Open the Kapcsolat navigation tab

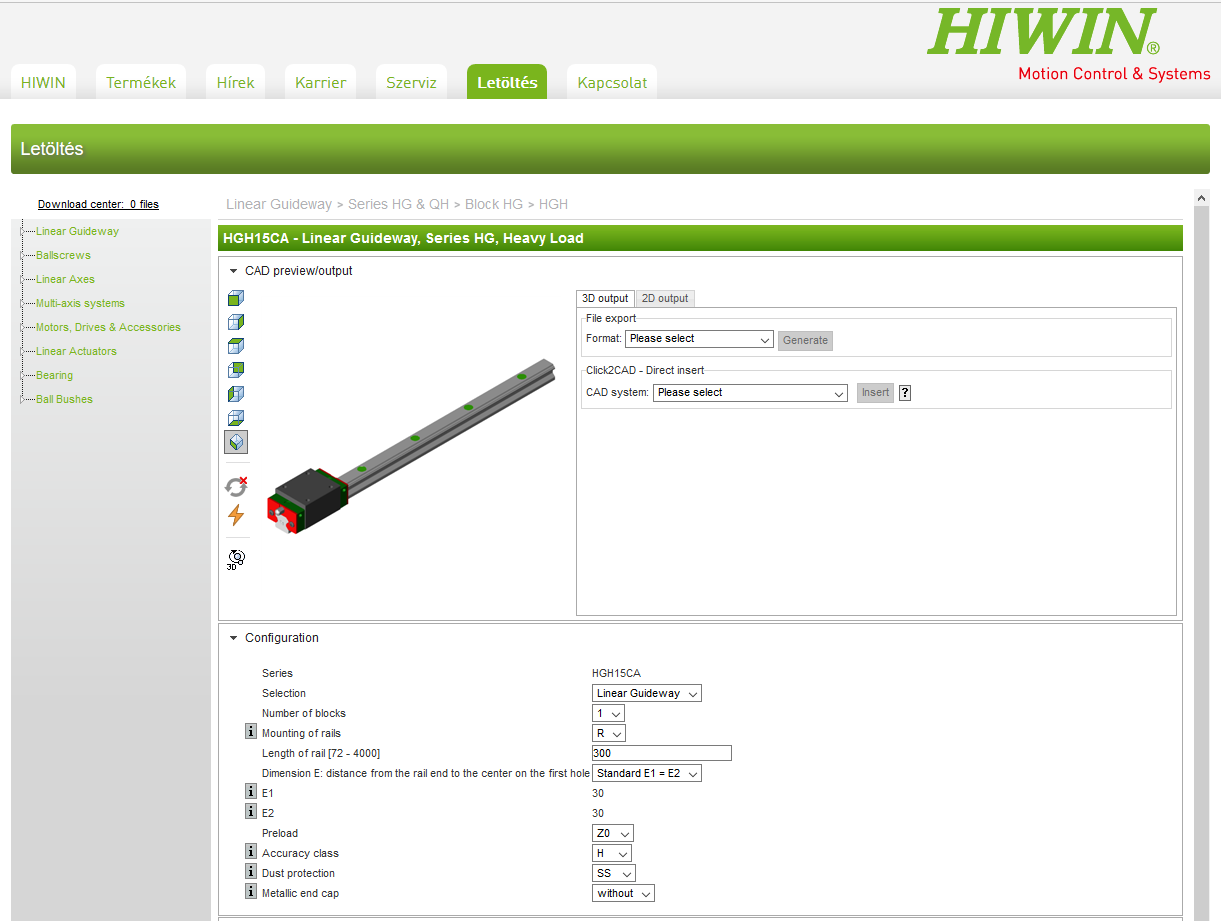point(612,82)
